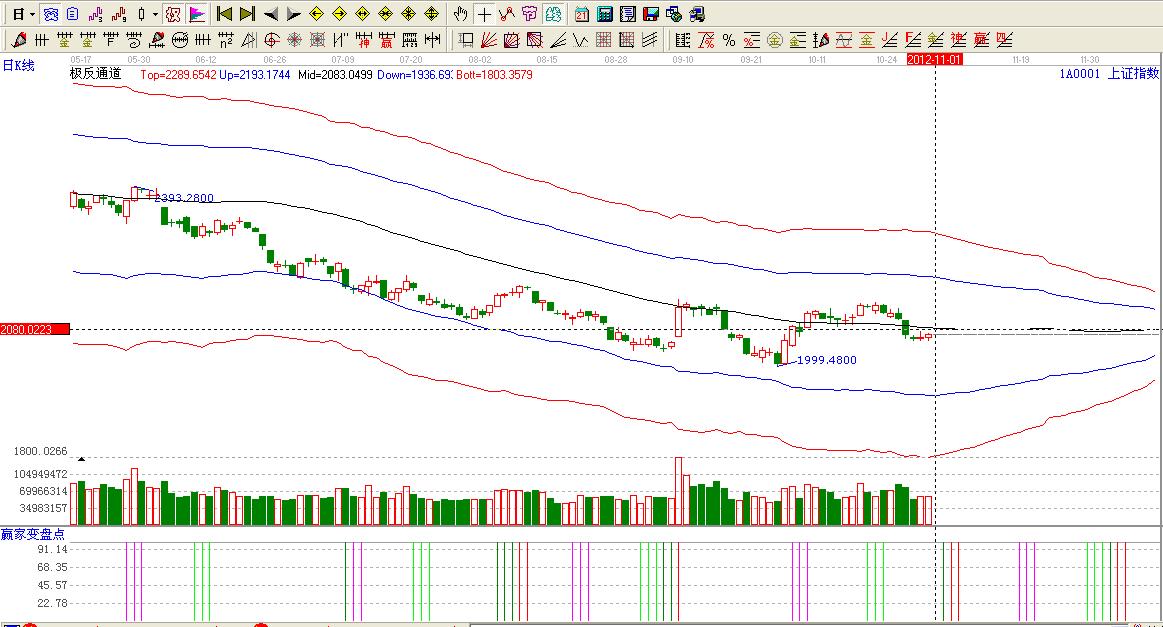The width and height of the screenshot is (1163, 627).
Task: Click the percent sign tool
Action: pyautogui.click(x=729, y=40)
